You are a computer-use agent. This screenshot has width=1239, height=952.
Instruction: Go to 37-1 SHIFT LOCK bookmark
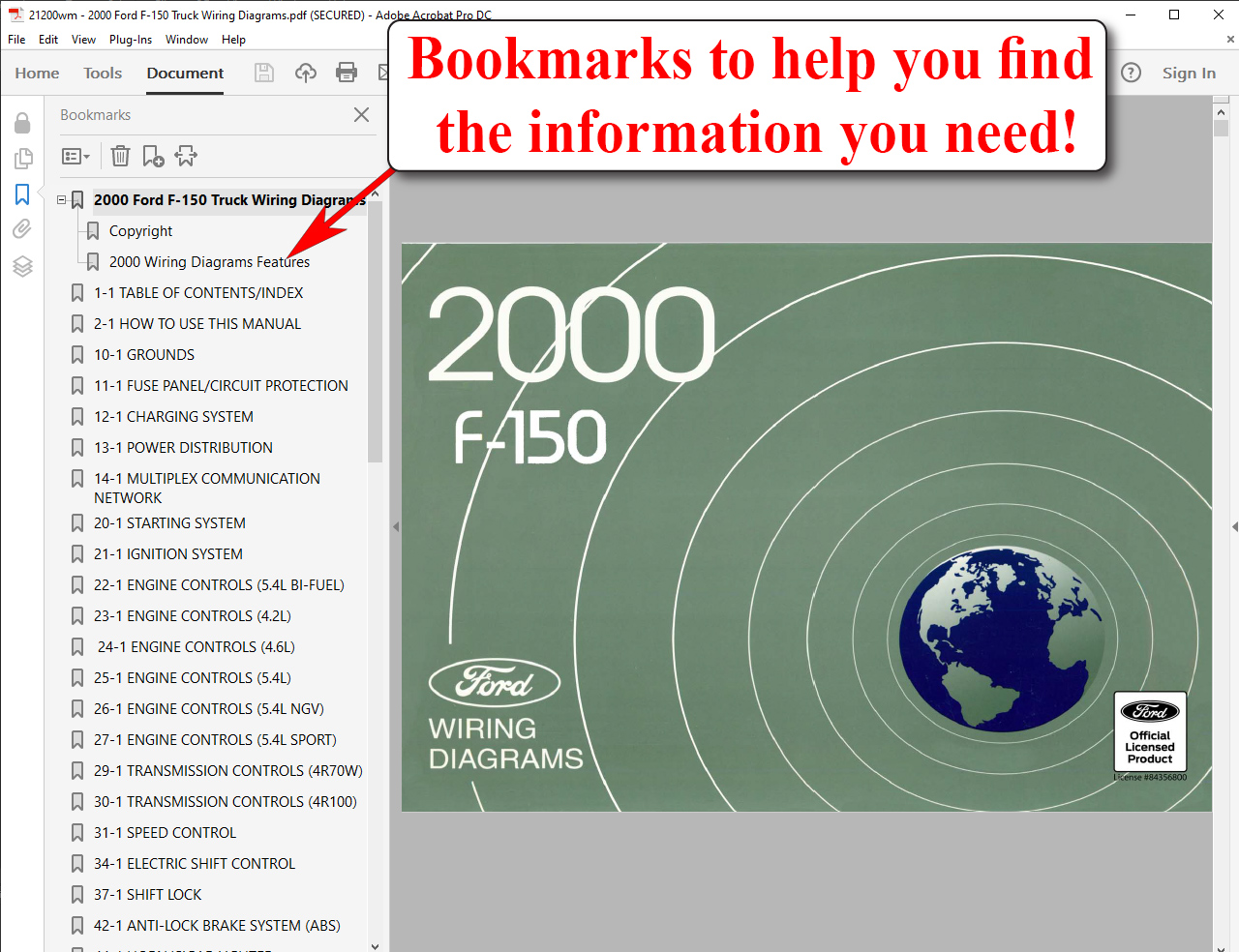tap(148, 895)
